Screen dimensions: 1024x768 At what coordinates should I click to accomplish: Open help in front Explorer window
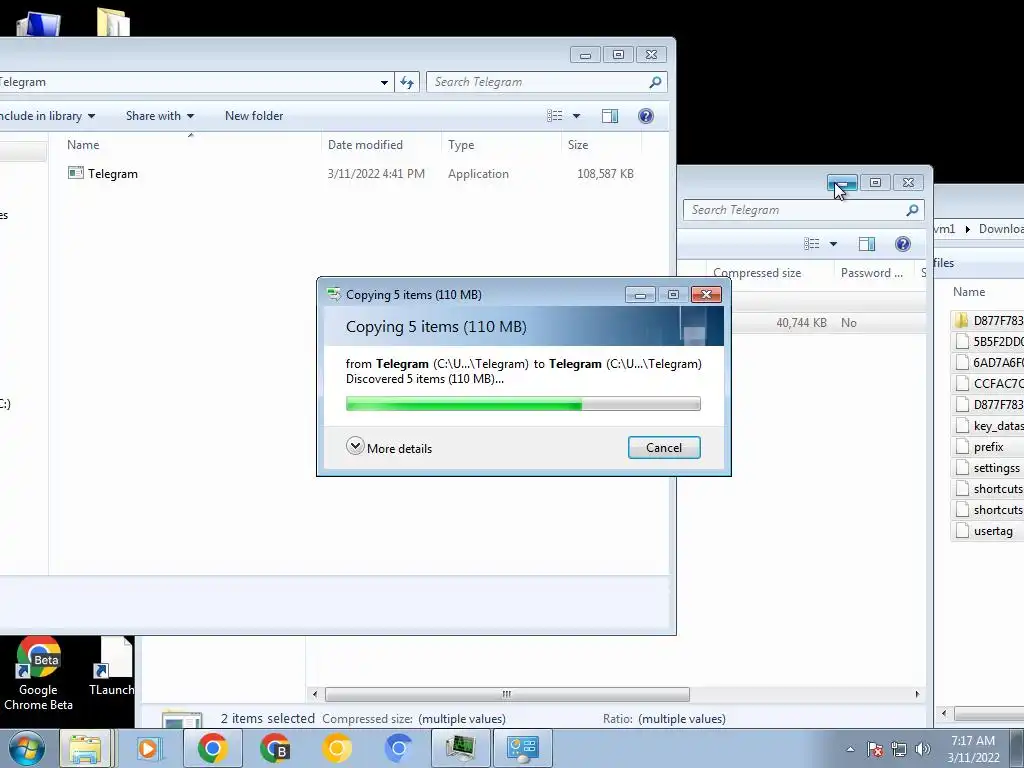click(645, 116)
